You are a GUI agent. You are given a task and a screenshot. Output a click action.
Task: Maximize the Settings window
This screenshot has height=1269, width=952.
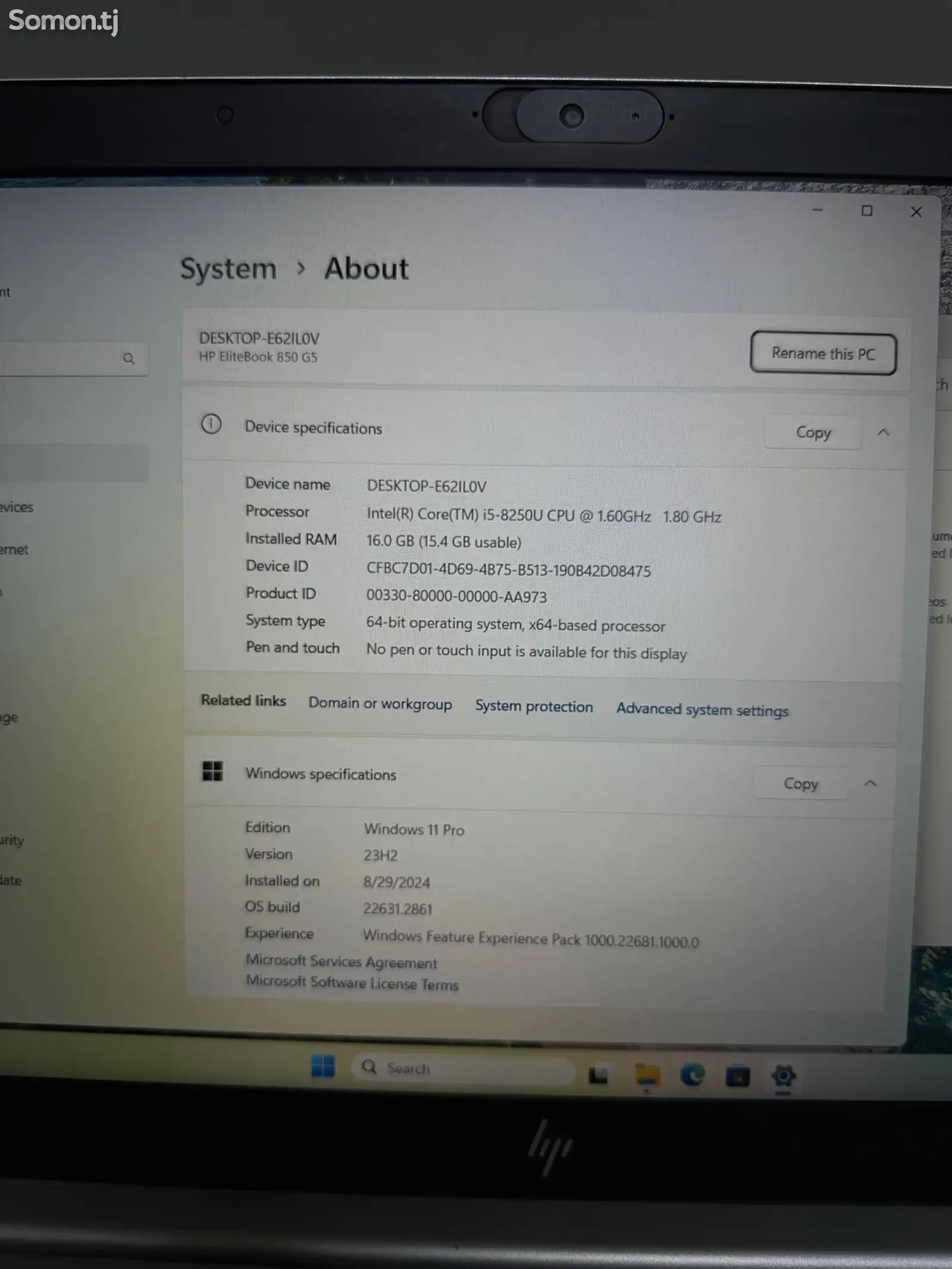pyautogui.click(x=867, y=211)
